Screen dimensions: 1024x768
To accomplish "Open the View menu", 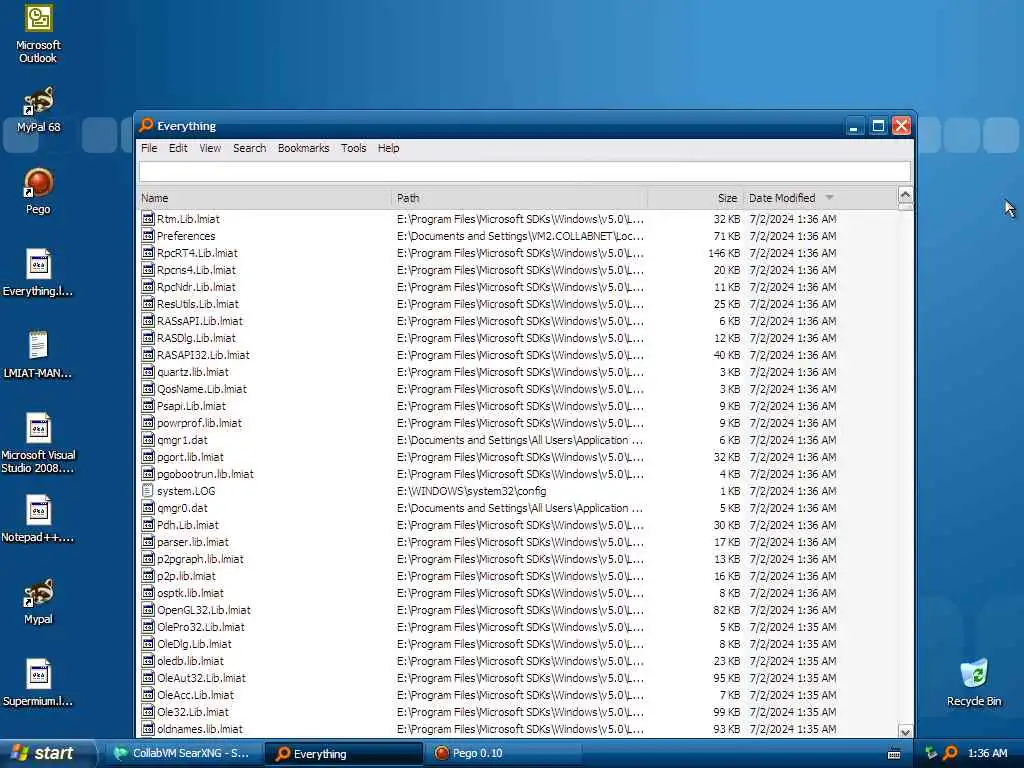I will pos(210,148).
